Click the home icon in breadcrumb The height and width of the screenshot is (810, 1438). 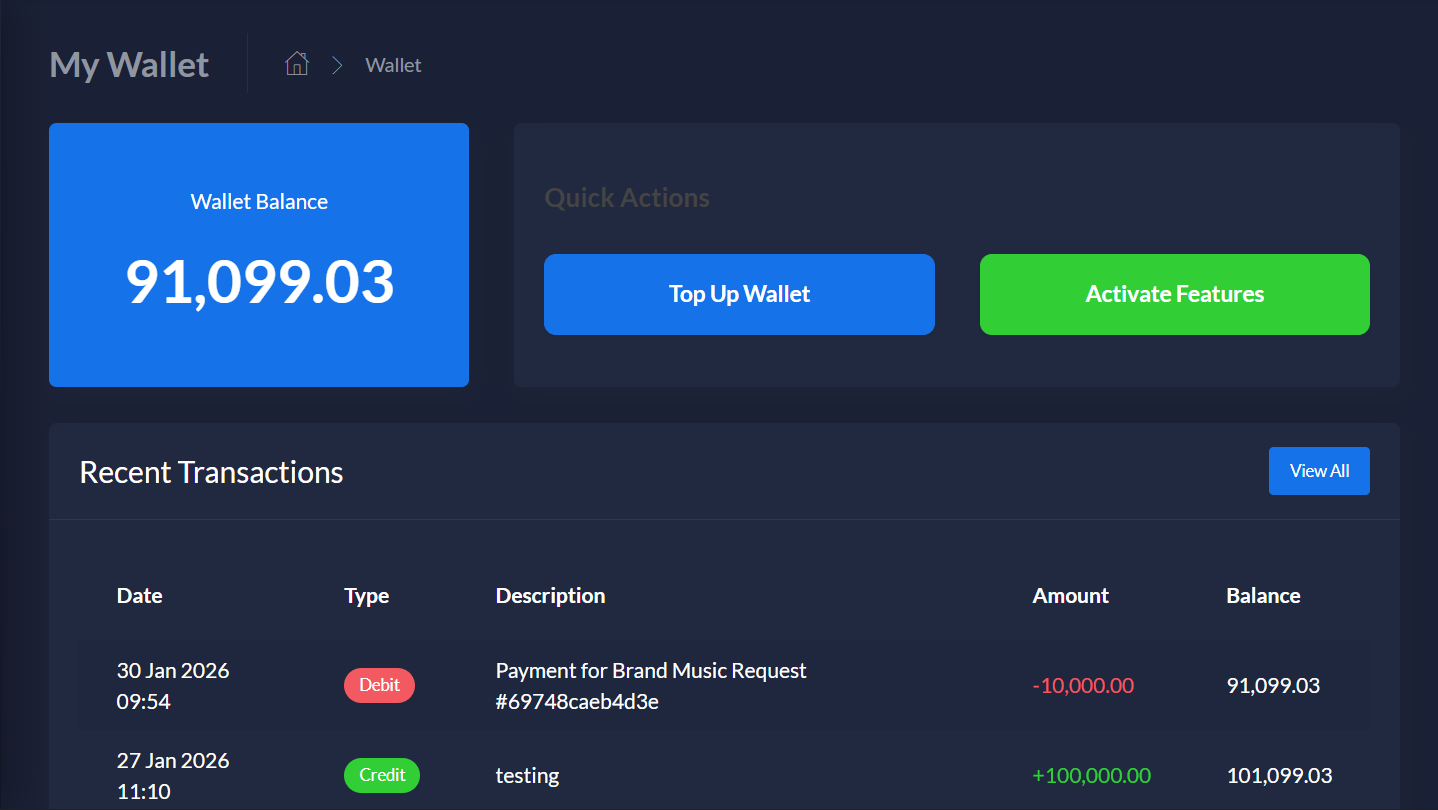pyautogui.click(x=296, y=65)
